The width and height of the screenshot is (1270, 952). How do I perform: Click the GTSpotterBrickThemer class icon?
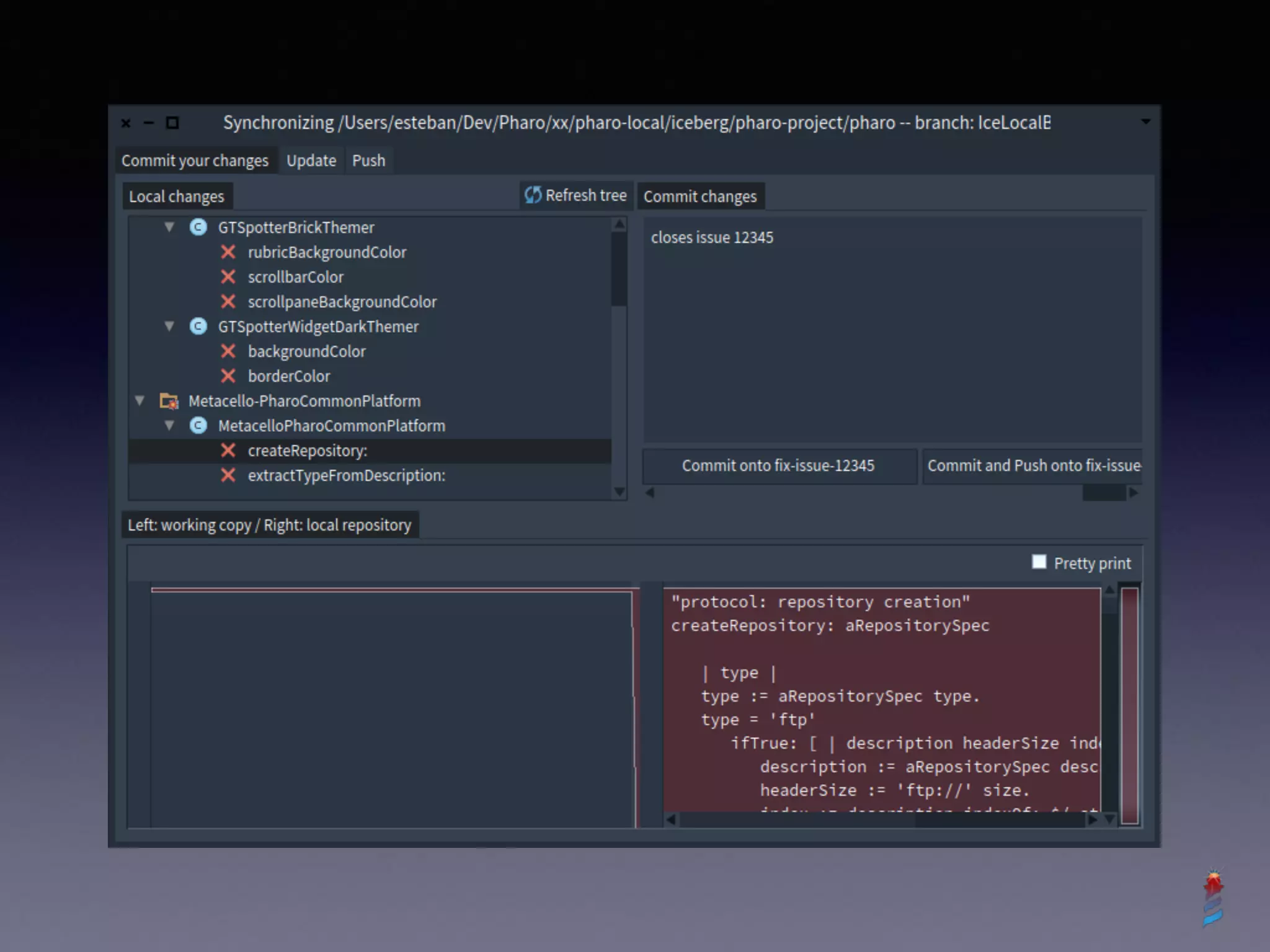coord(198,227)
